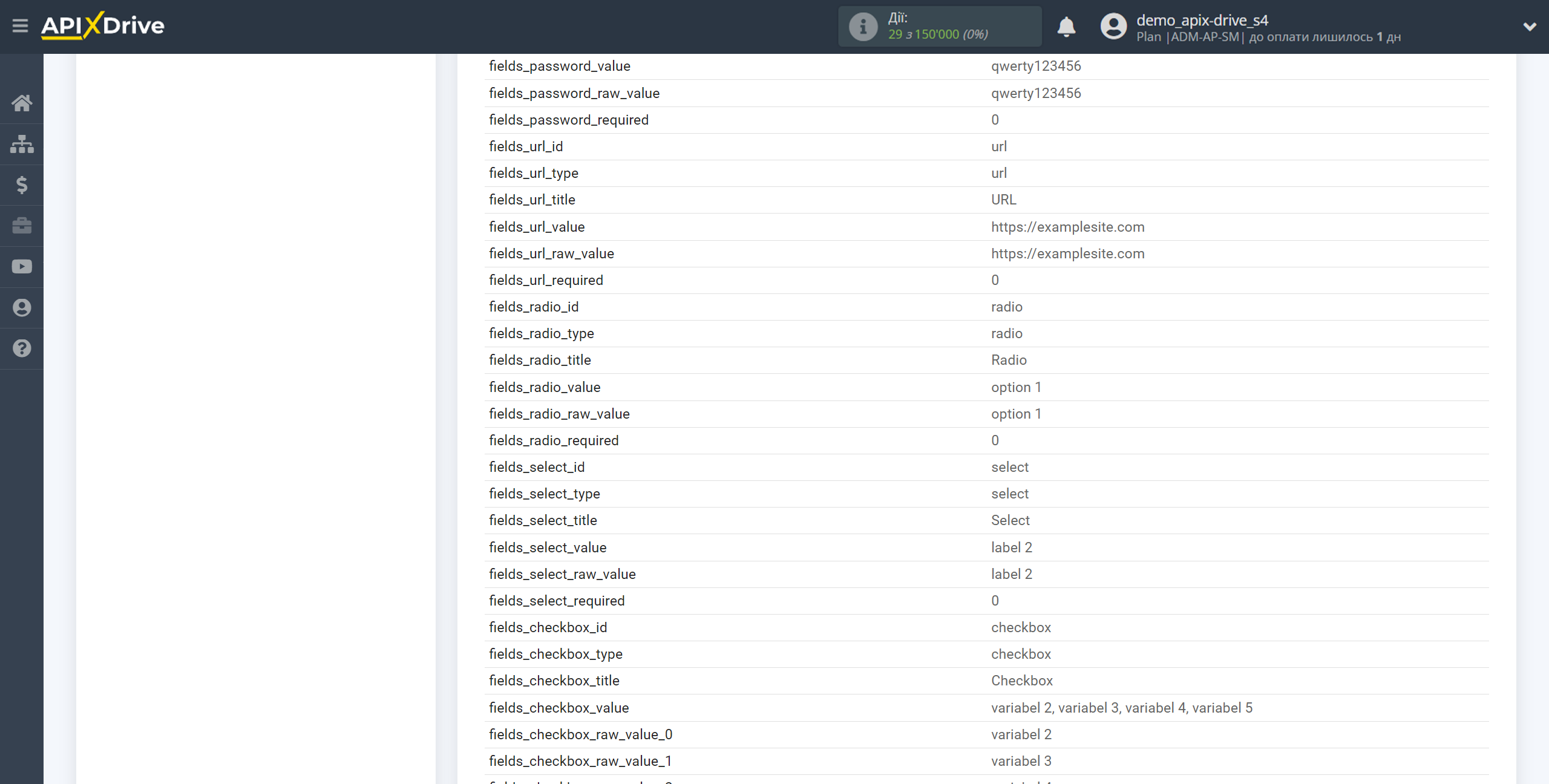Click the fields_password_value qwerty123456 text

(1035, 66)
